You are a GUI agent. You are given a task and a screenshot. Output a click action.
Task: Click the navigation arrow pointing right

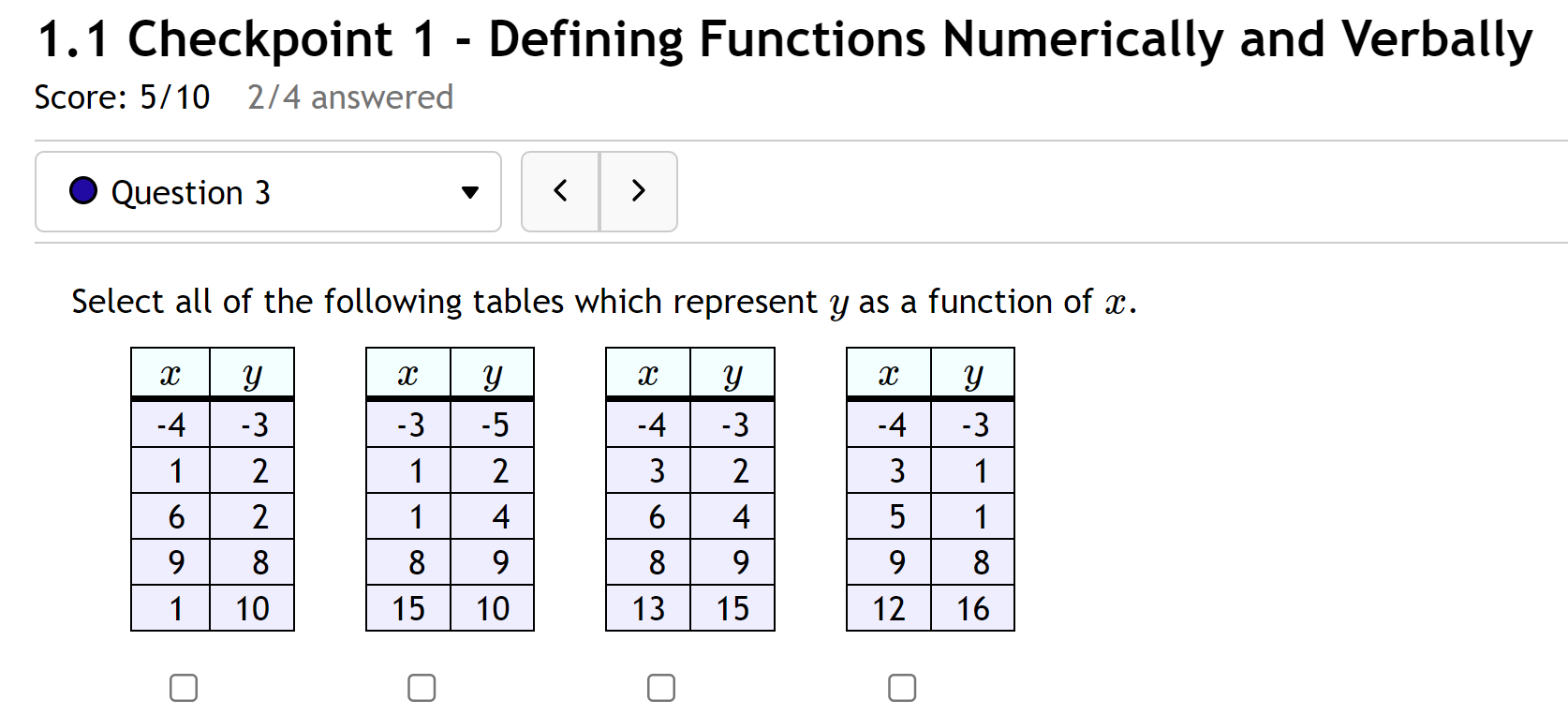[x=638, y=191]
